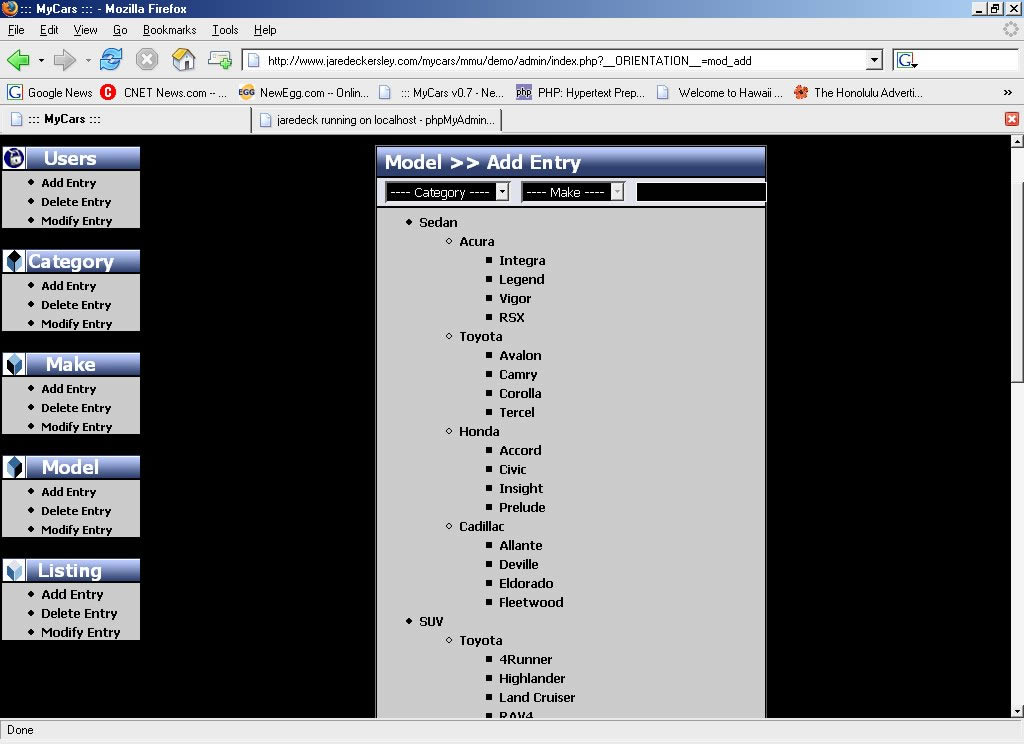Screen dimensions: 1024x744
Task: Close the current tab with red X
Action: [x=1012, y=119]
